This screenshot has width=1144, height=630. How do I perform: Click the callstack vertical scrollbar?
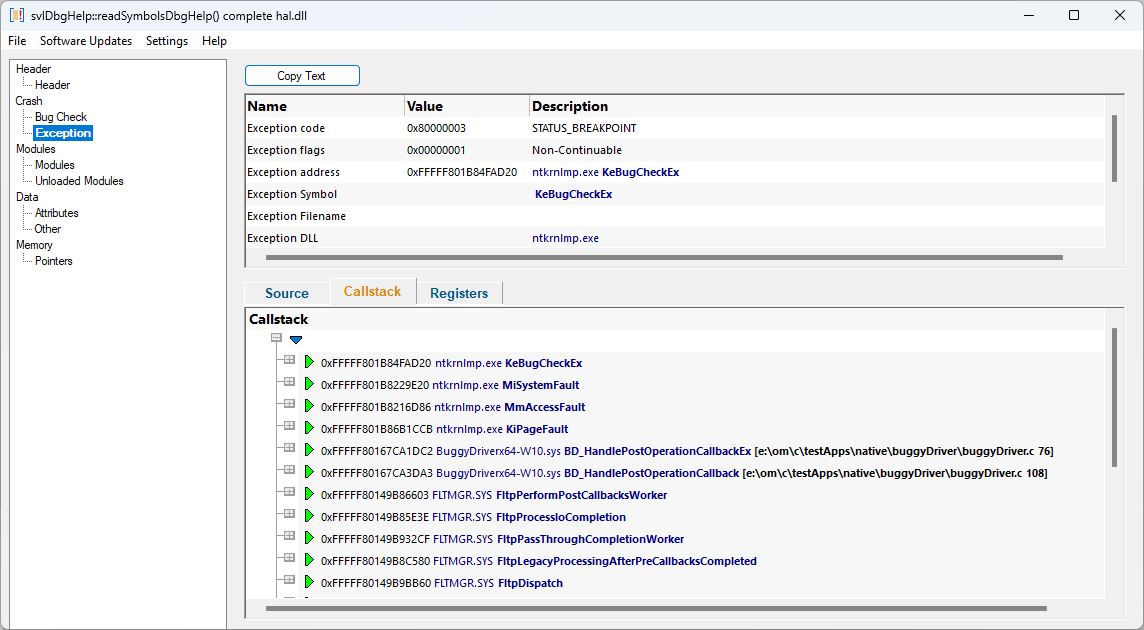1114,397
